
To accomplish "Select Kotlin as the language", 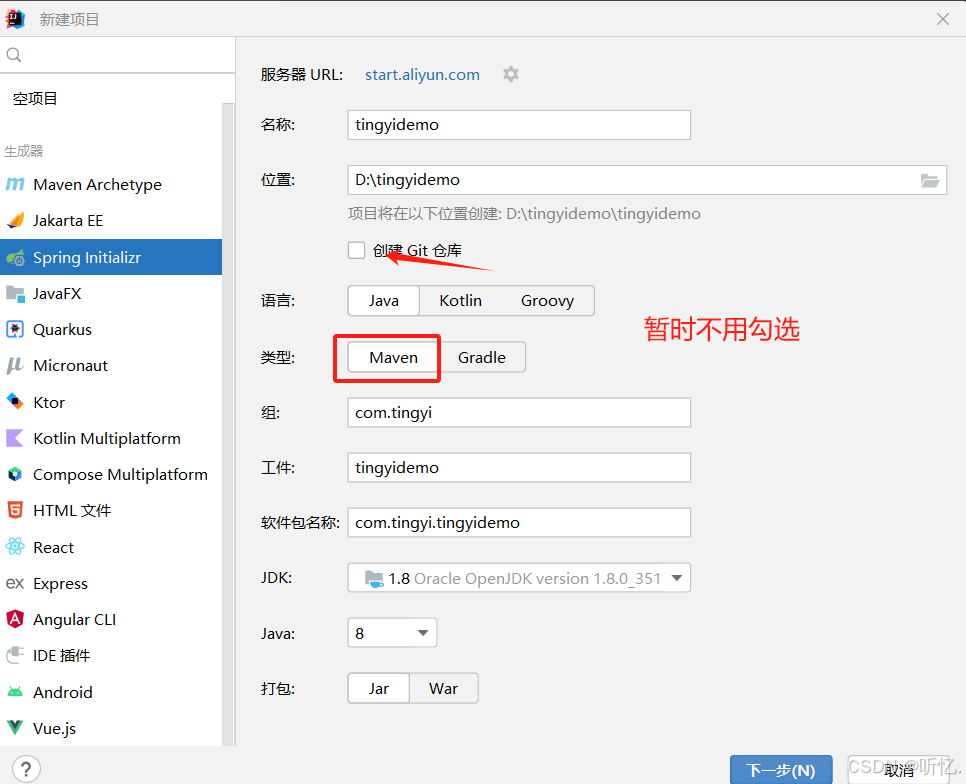I will click(x=460, y=301).
